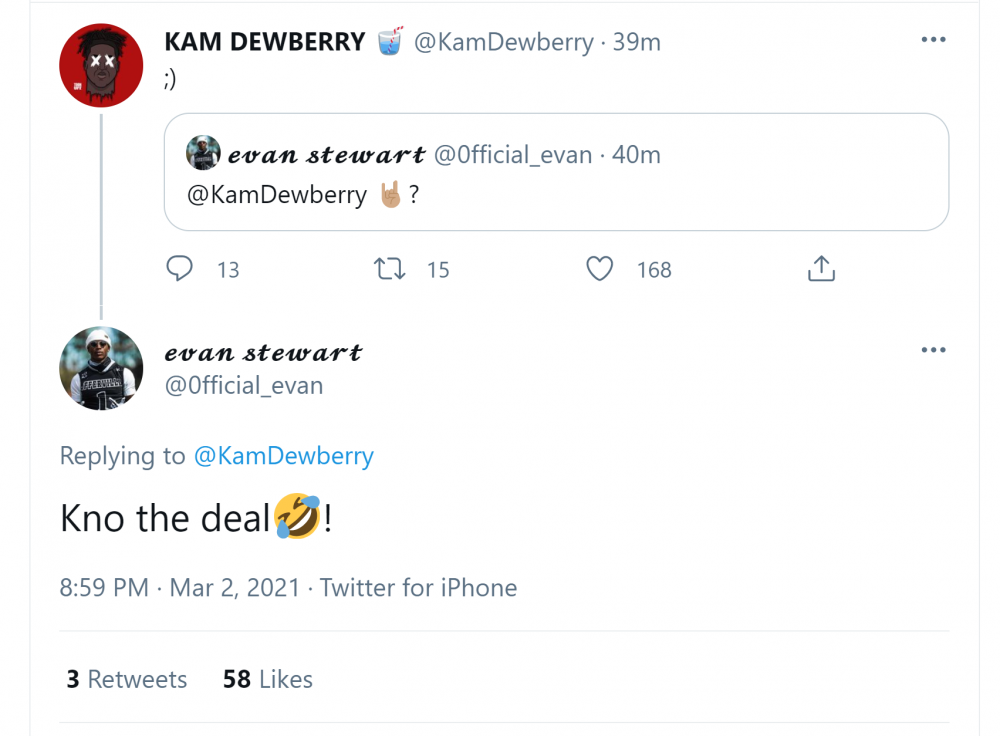Click evan stewart's large profile photo
The height and width of the screenshot is (736, 1000).
pos(101,368)
